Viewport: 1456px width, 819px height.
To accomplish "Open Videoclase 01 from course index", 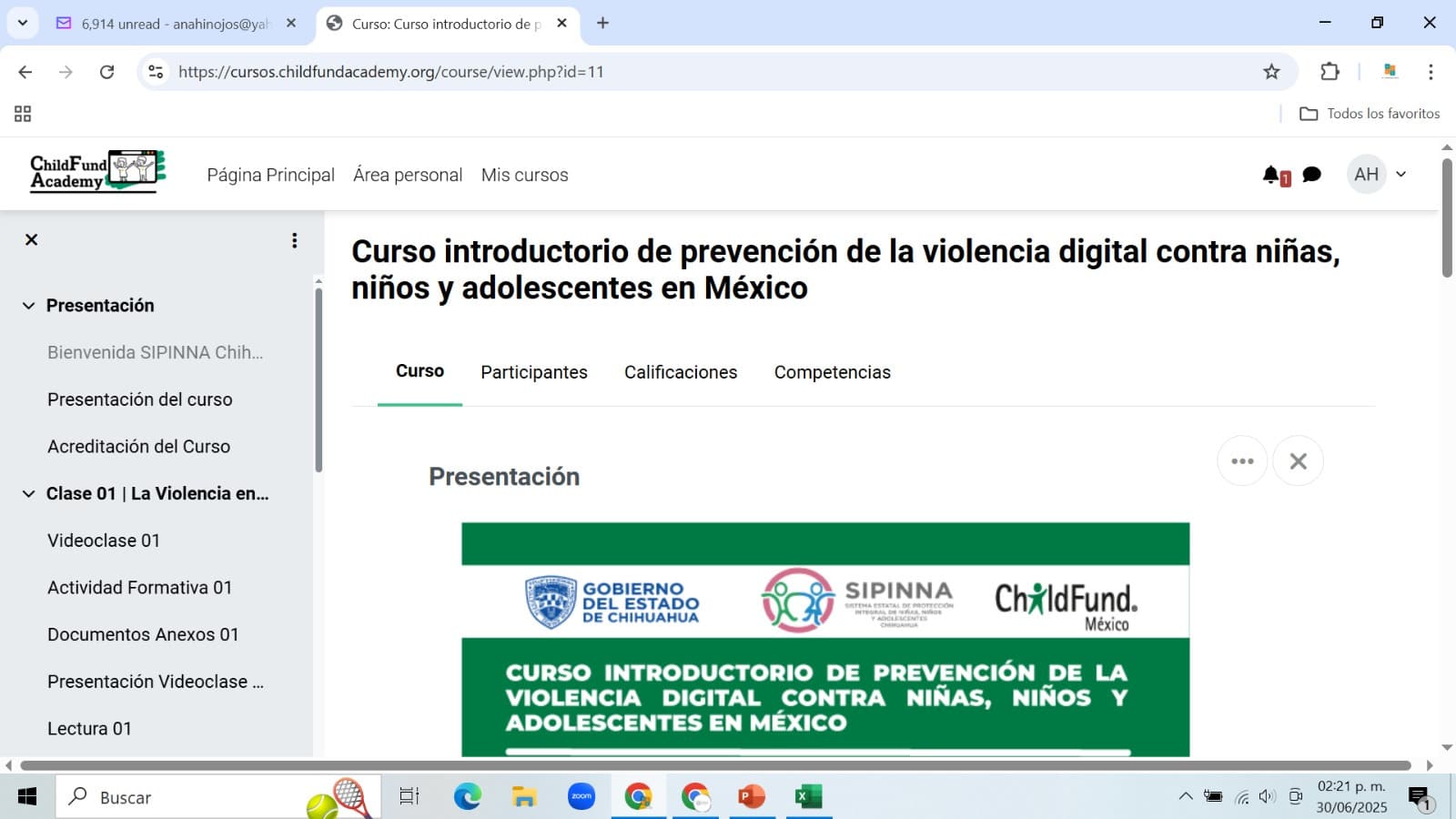I will coord(104,541).
